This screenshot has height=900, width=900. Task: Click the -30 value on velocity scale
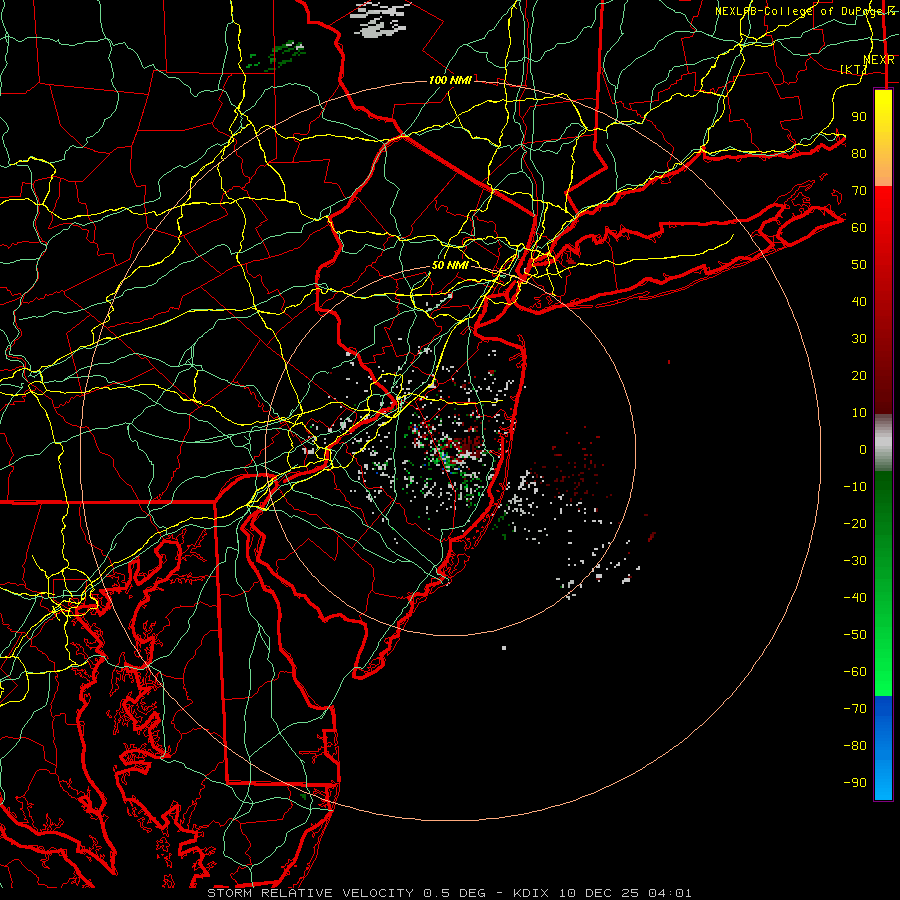855,561
